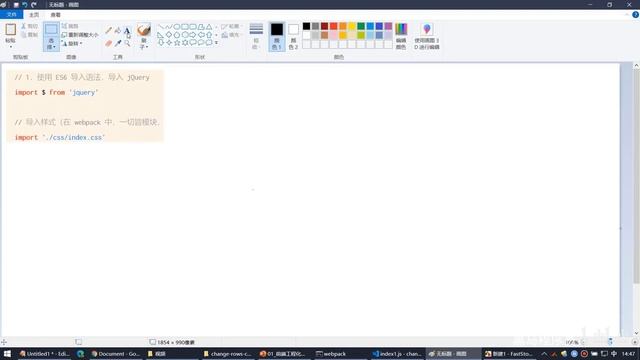The image size is (640, 360).
Task: Open the Windows Start button
Action: click(x=7, y=354)
